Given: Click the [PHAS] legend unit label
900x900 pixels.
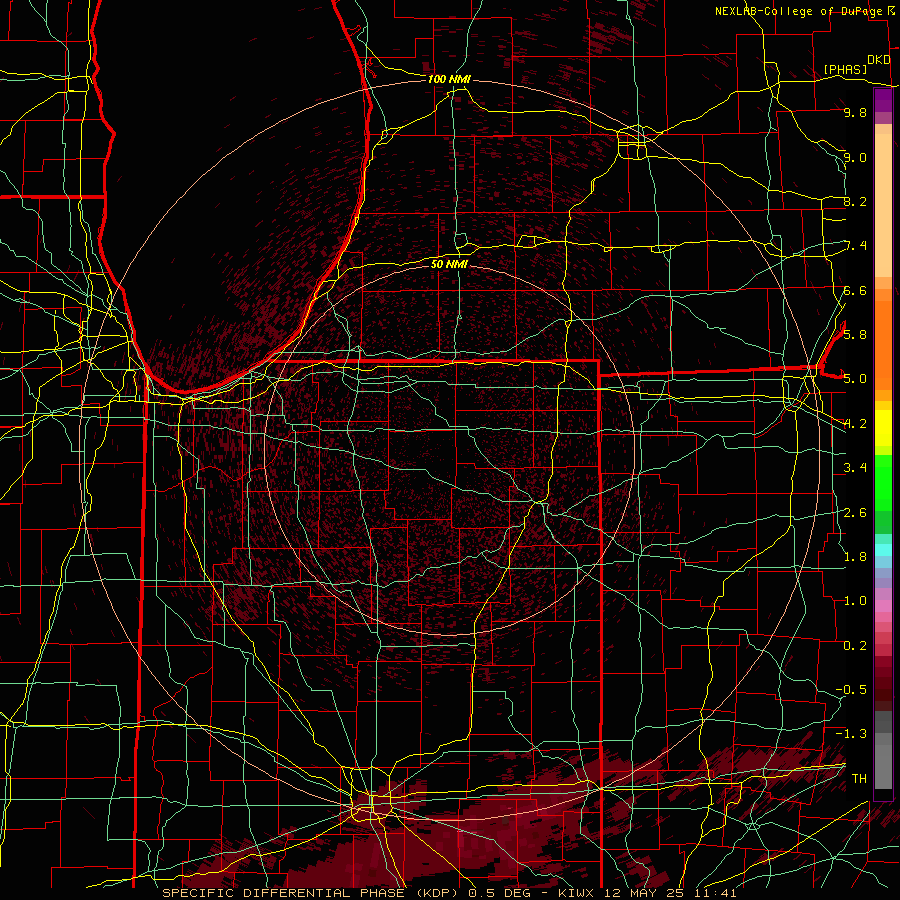Looking at the screenshot, I should (845, 69).
